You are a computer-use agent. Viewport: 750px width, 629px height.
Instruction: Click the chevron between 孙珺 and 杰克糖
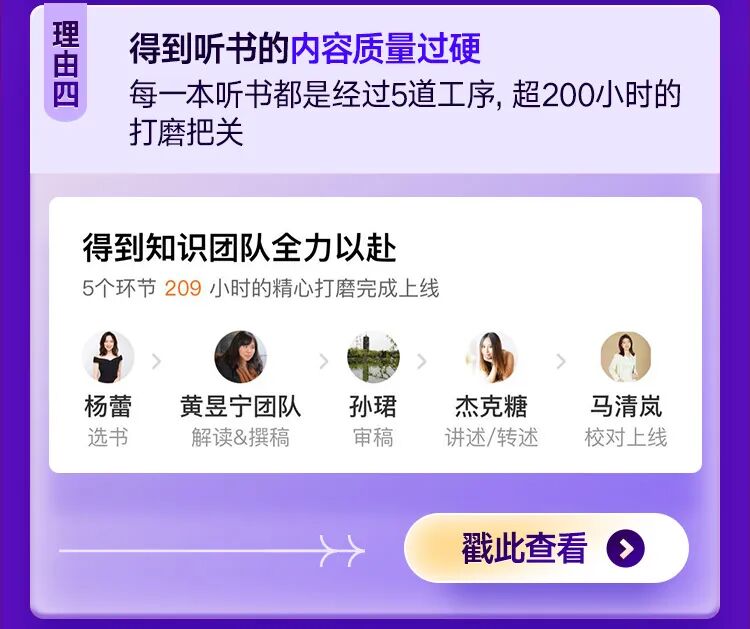[422, 362]
